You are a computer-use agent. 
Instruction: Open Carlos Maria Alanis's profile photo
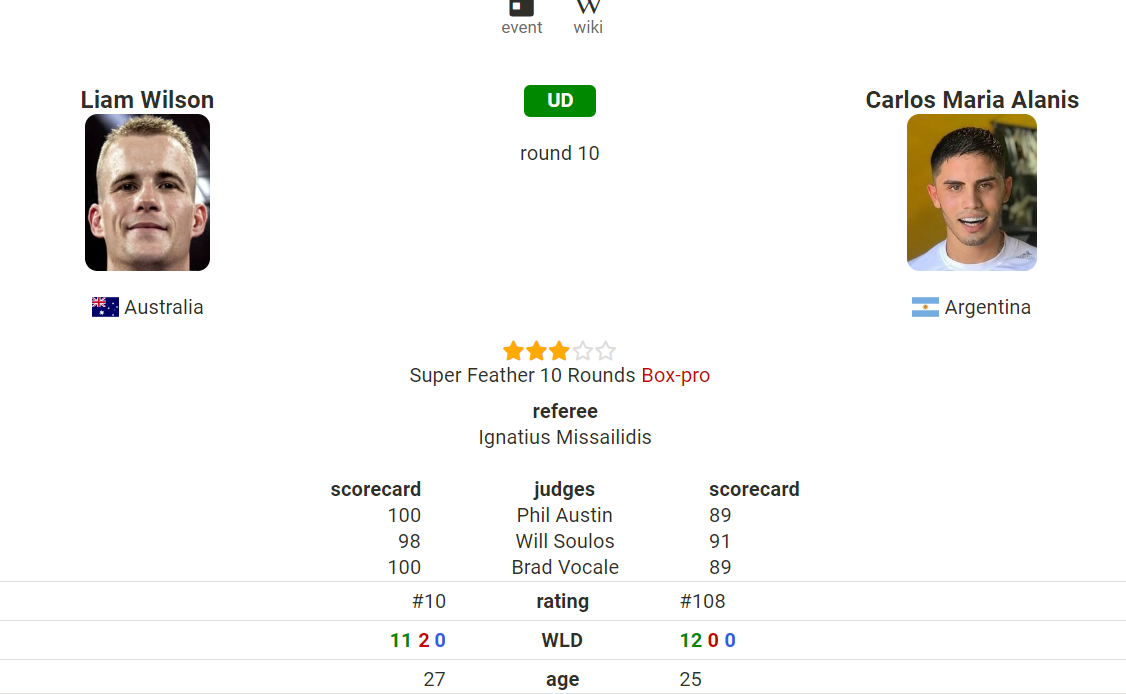(972, 193)
